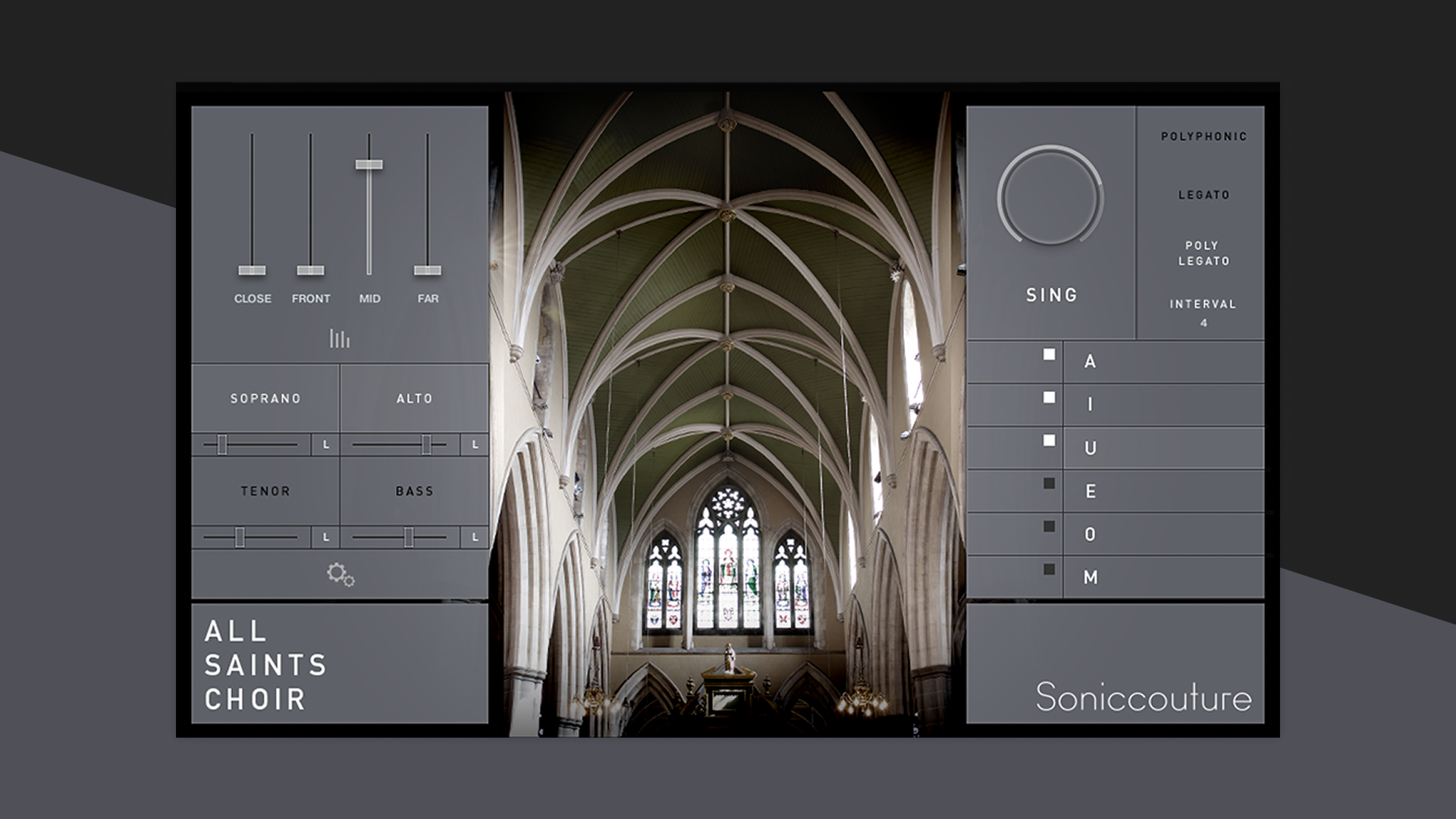Select the Bass section panel

[414, 491]
